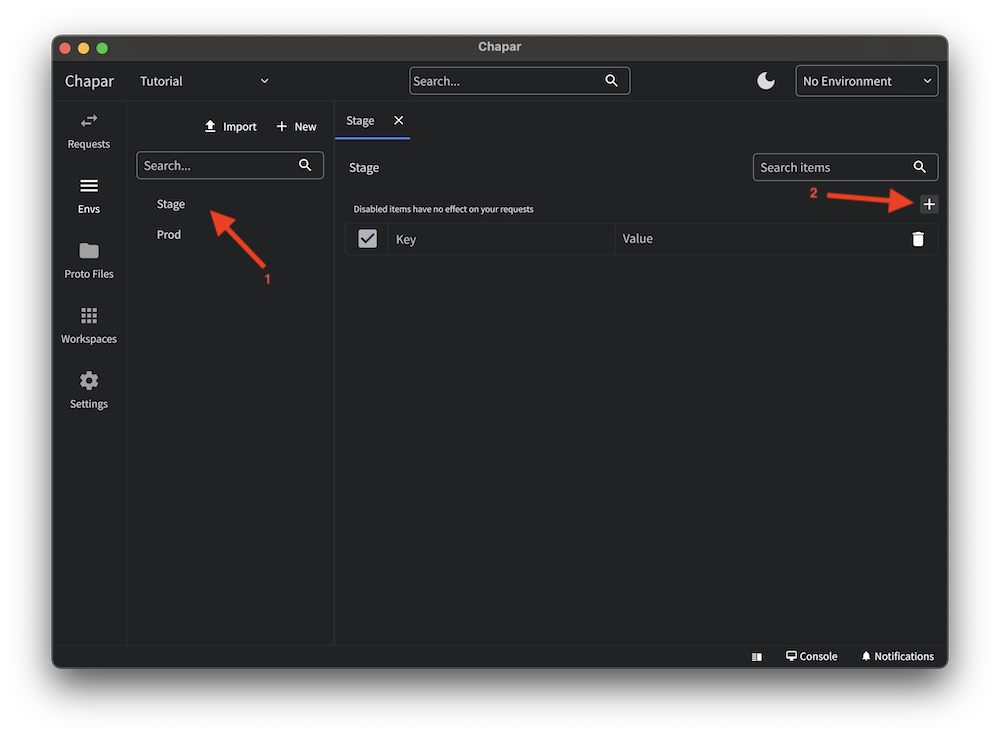Image resolution: width=1000 pixels, height=737 pixels.
Task: Open the No Environment dropdown
Action: coord(866,81)
